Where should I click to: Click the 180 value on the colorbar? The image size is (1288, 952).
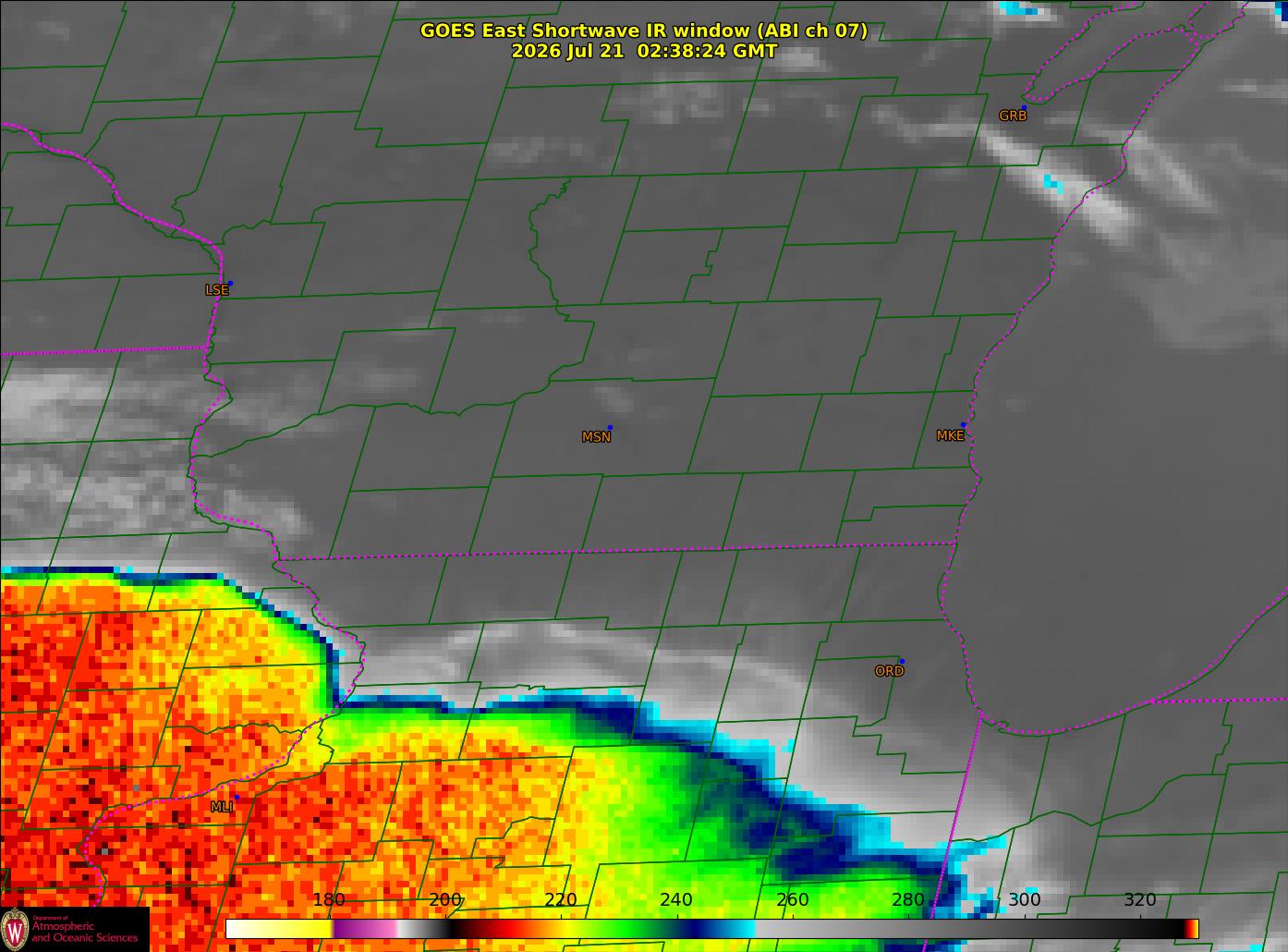(x=329, y=900)
